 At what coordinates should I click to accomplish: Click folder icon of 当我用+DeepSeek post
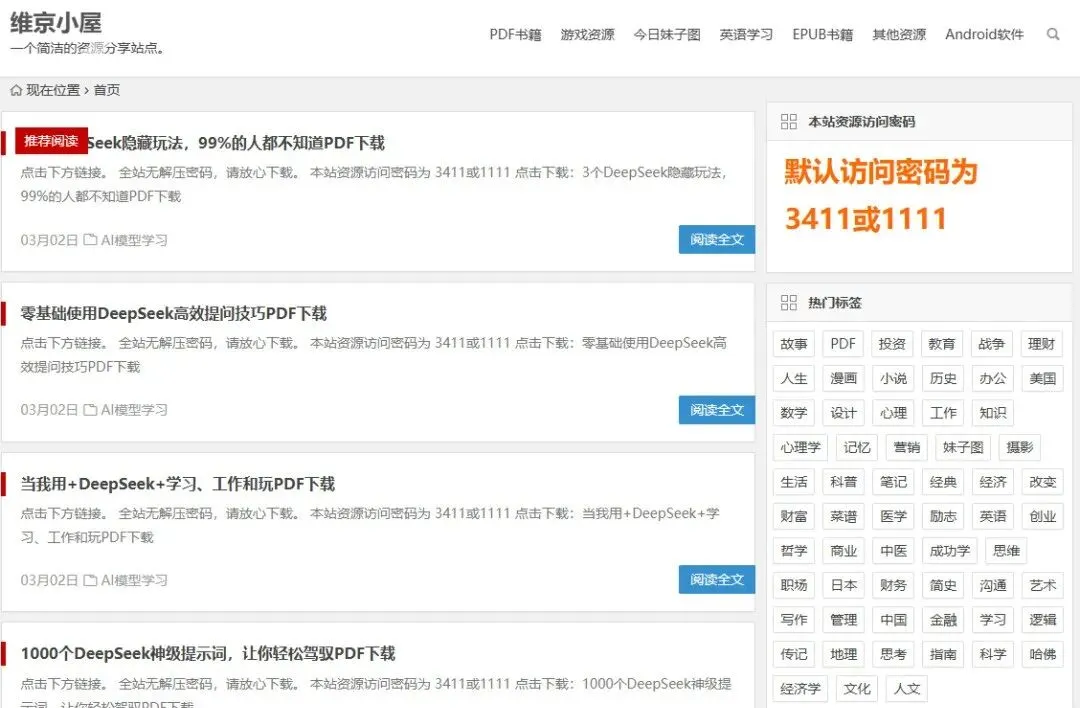90,581
